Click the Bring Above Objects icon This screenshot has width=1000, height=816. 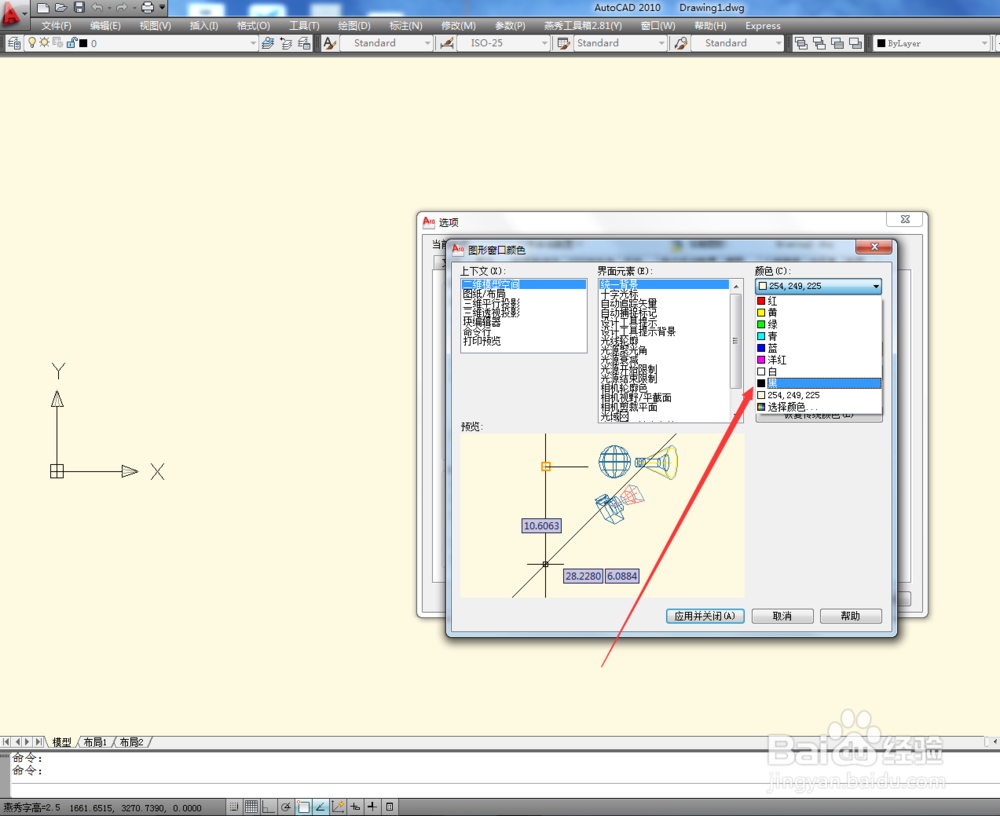coord(837,43)
